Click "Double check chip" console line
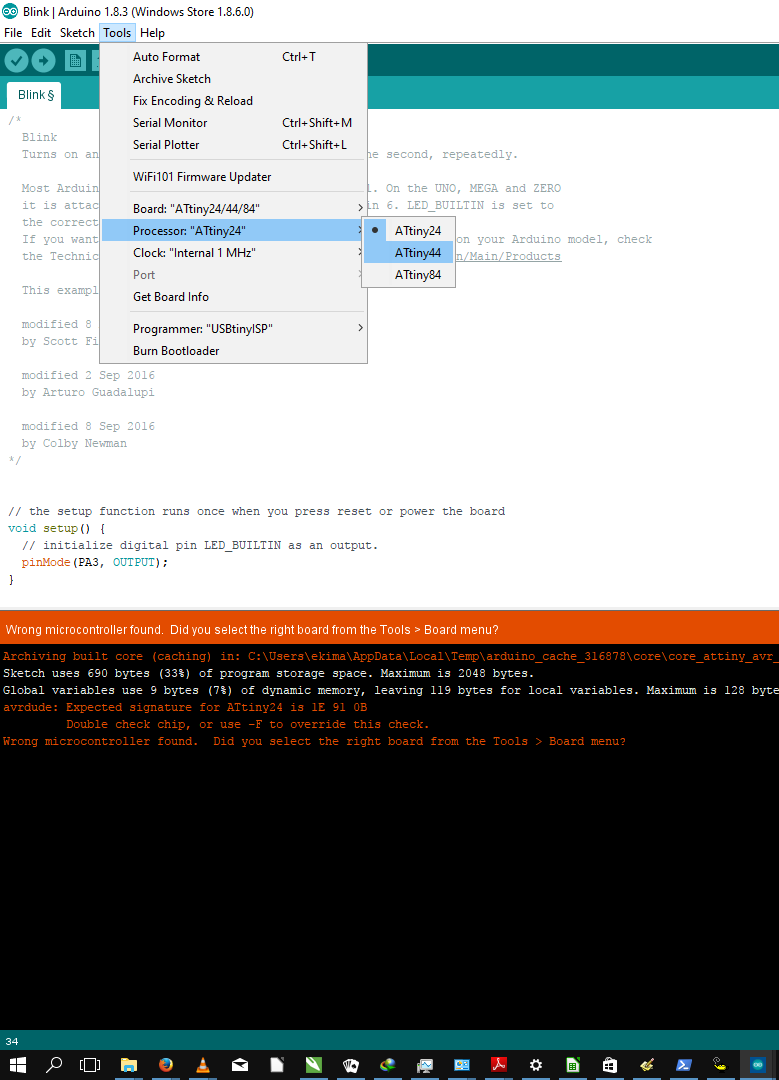This screenshot has width=779, height=1080. pos(248,725)
